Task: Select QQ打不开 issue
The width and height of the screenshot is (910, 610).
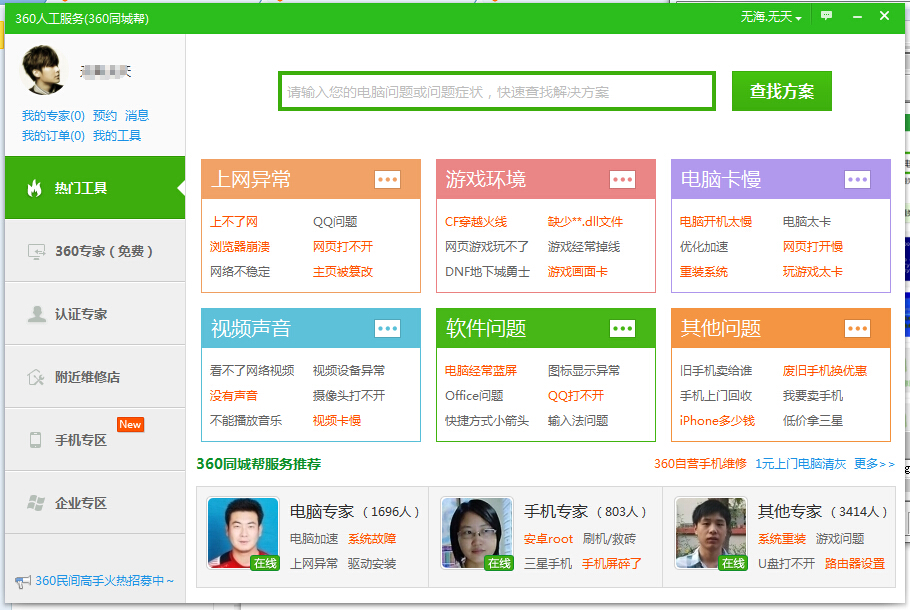Action: [x=576, y=396]
